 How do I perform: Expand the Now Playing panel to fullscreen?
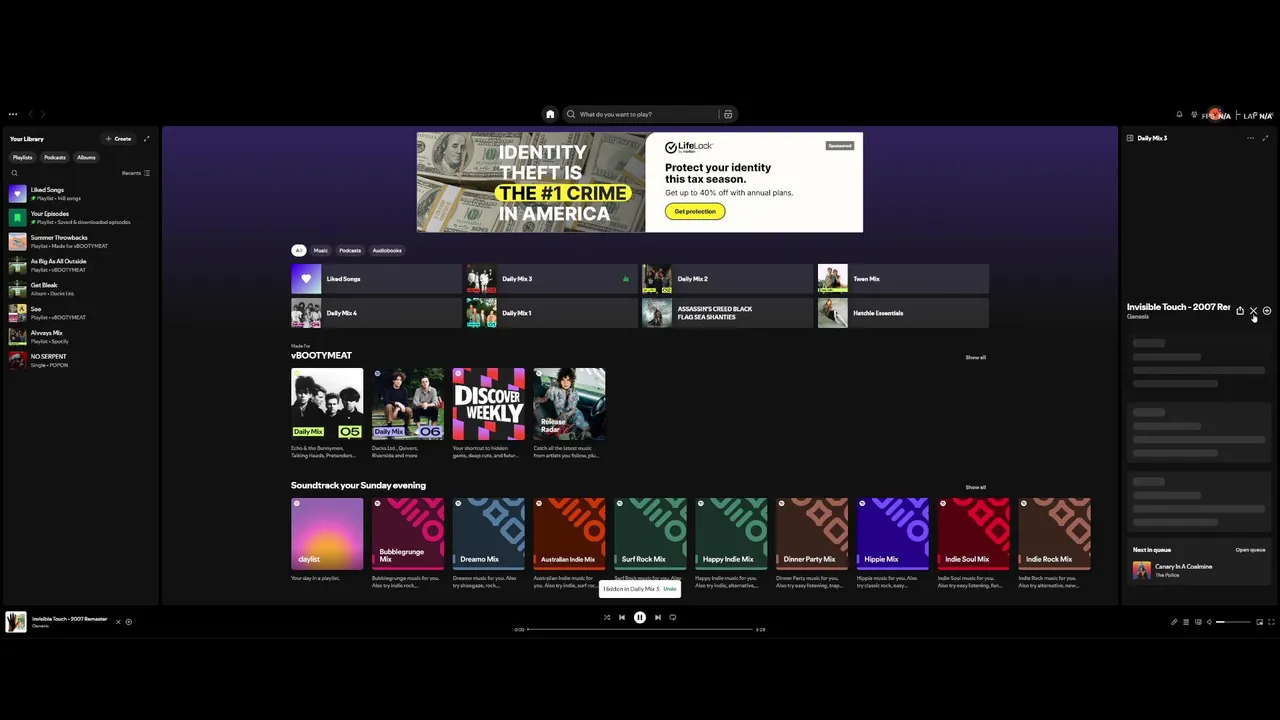(1265, 138)
